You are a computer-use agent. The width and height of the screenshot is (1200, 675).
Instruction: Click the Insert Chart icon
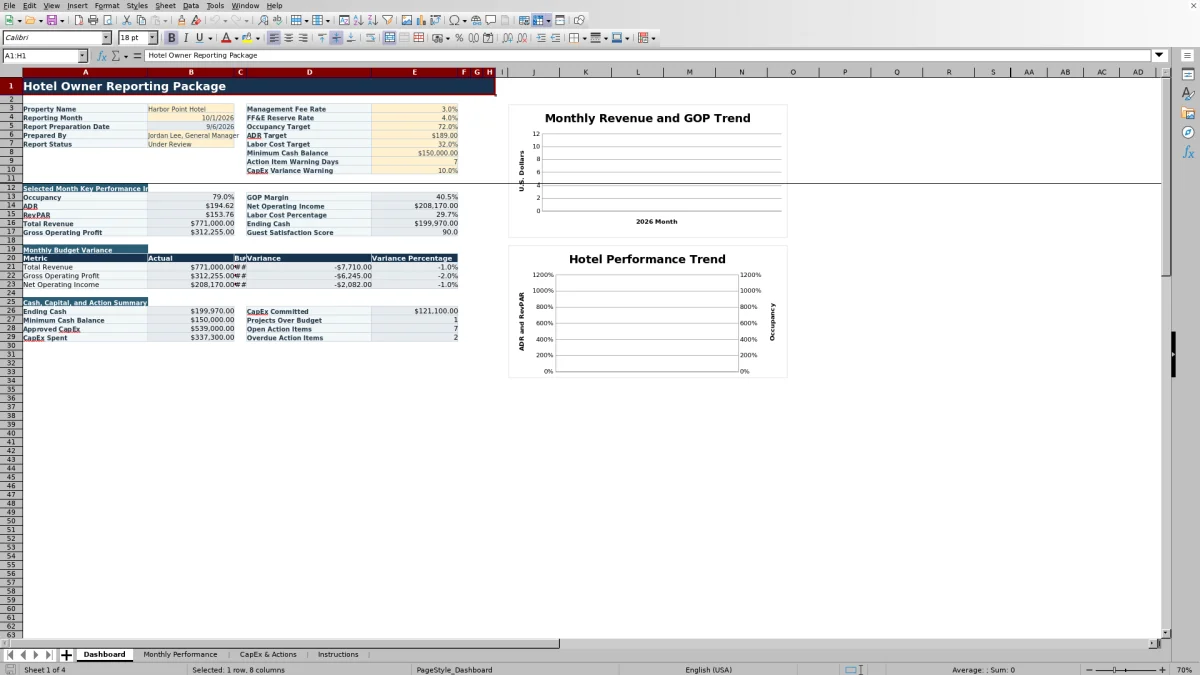point(421,20)
